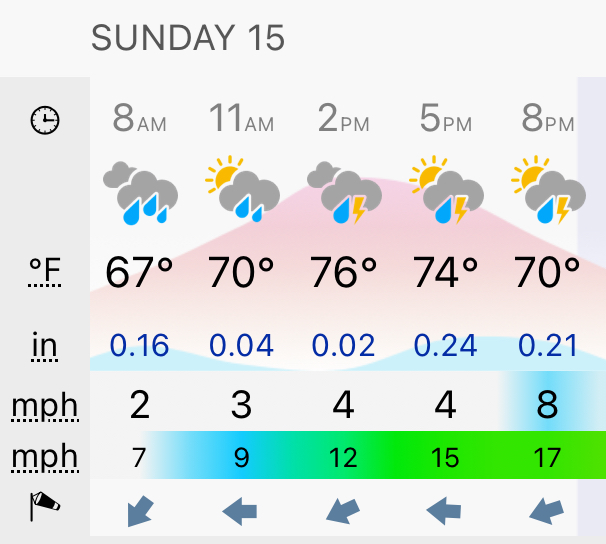Select the 11AM sun and rain icon
Viewport: 606px width, 544px height.
[242, 189]
